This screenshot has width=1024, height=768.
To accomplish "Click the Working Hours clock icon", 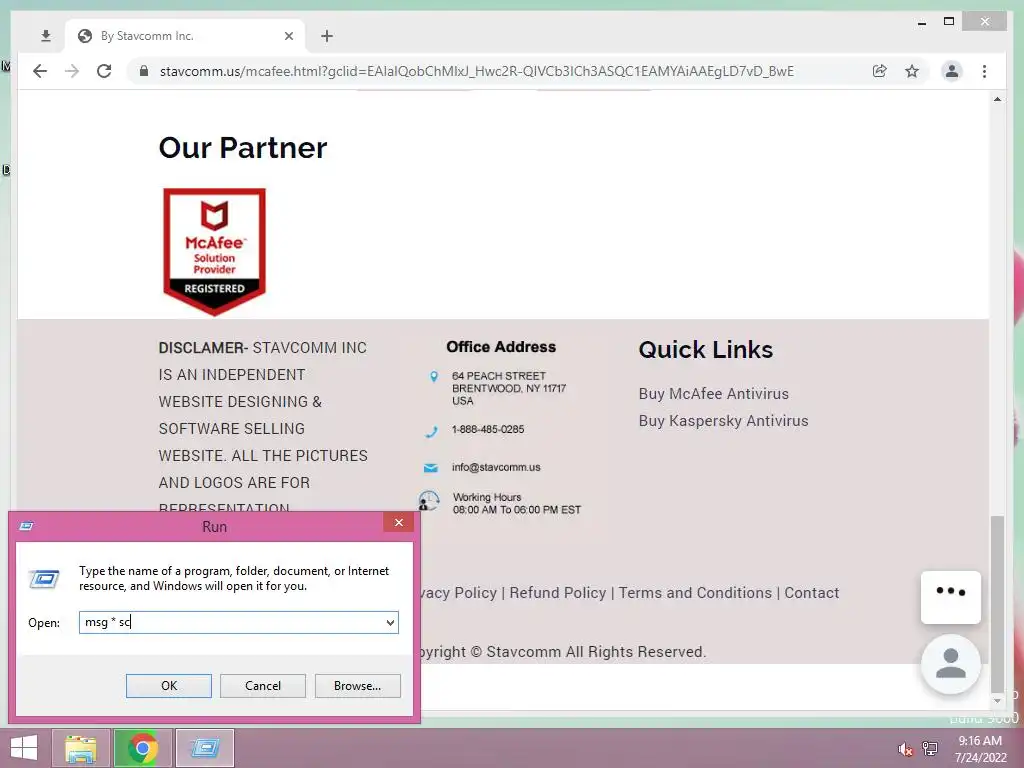I will point(428,501).
